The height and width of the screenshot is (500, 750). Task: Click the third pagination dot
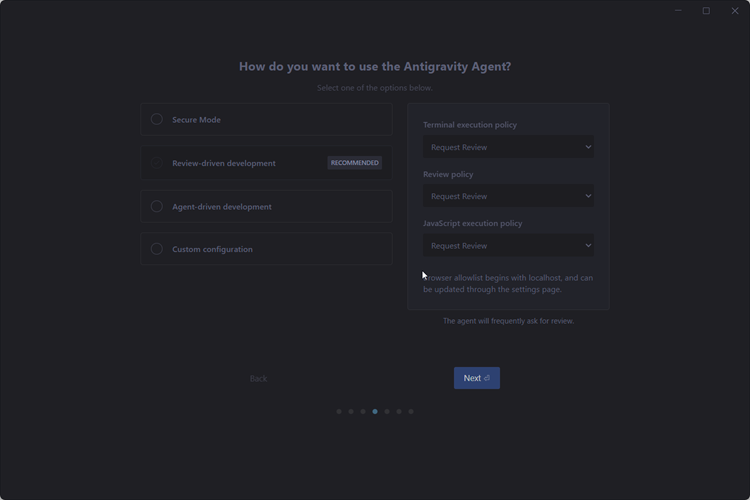click(x=363, y=411)
